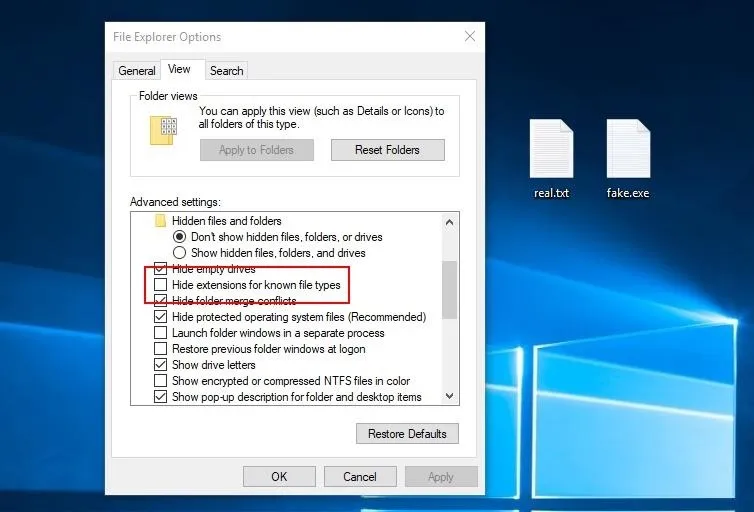Toggle Hide empty drives checkbox

click(160, 268)
